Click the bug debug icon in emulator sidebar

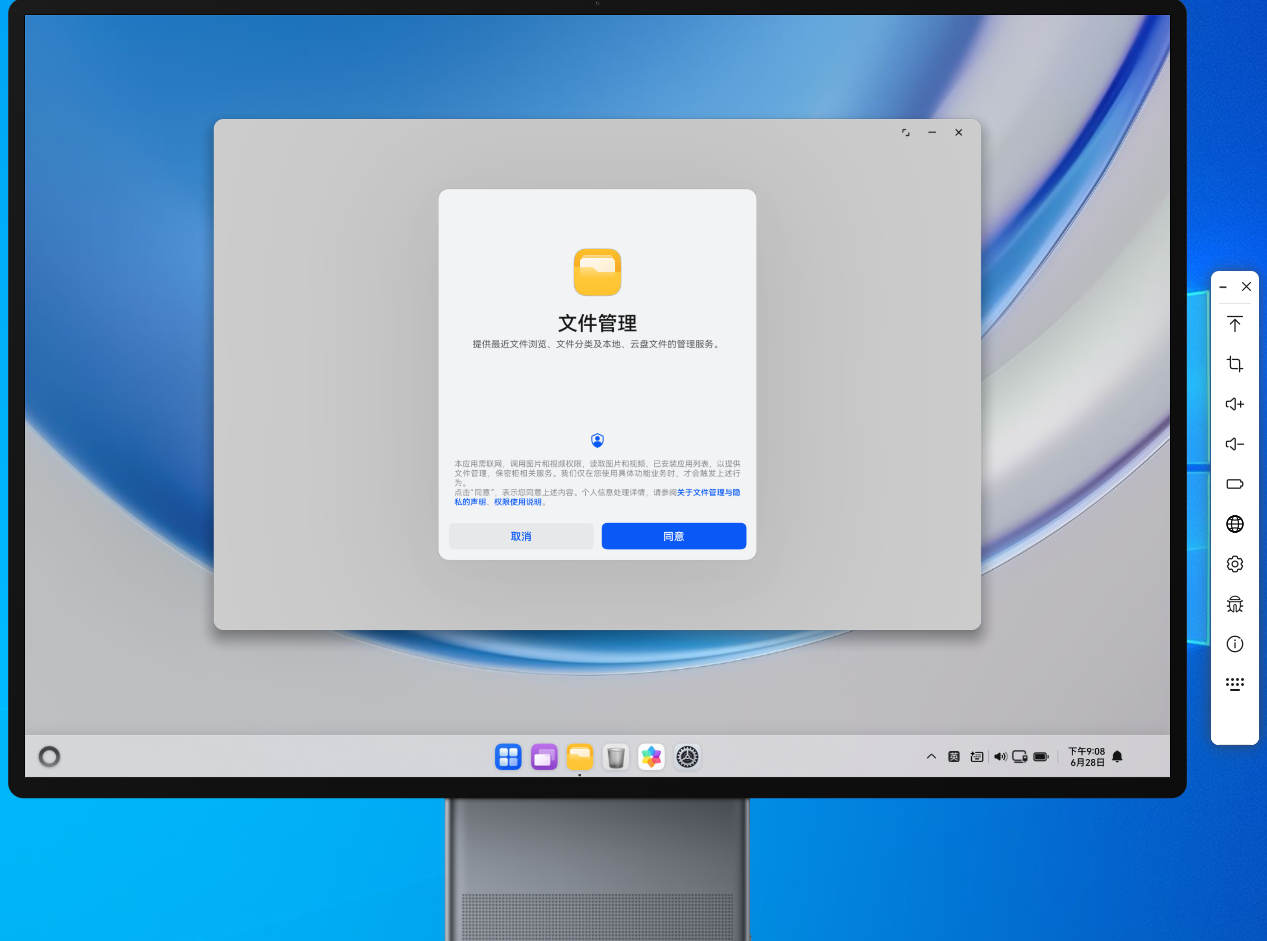(x=1234, y=604)
